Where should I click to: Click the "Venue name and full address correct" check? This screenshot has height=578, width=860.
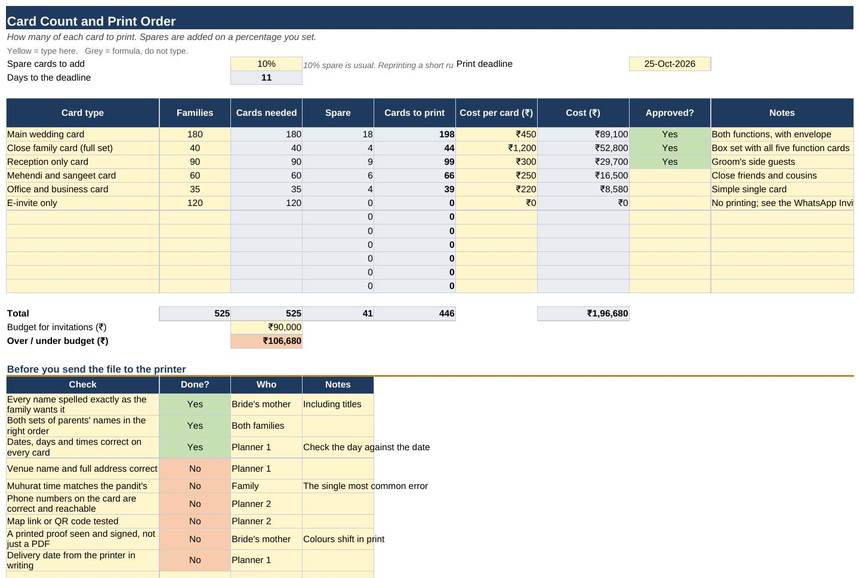pyautogui.click(x=82, y=468)
